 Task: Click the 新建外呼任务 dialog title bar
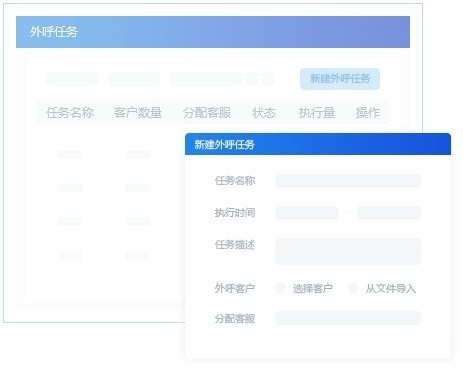point(318,144)
